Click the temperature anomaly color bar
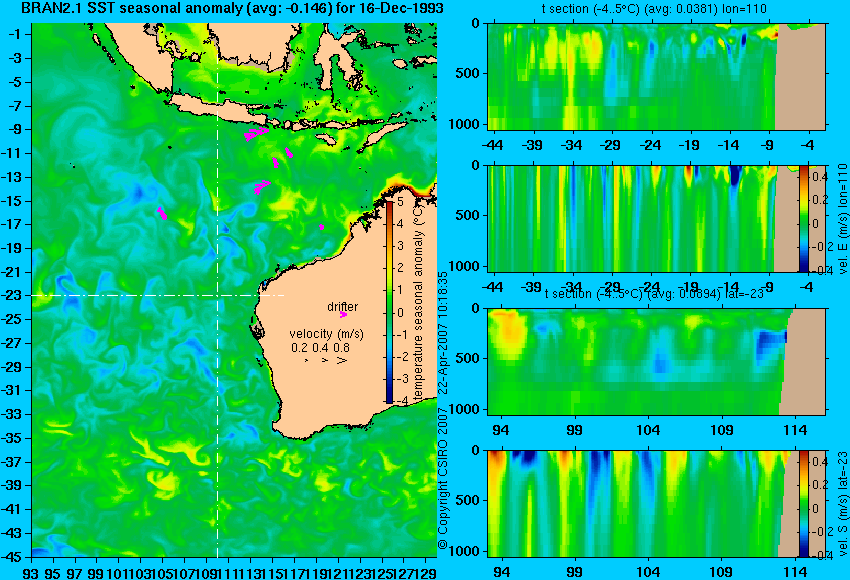This screenshot has height=580, width=850. (x=389, y=302)
